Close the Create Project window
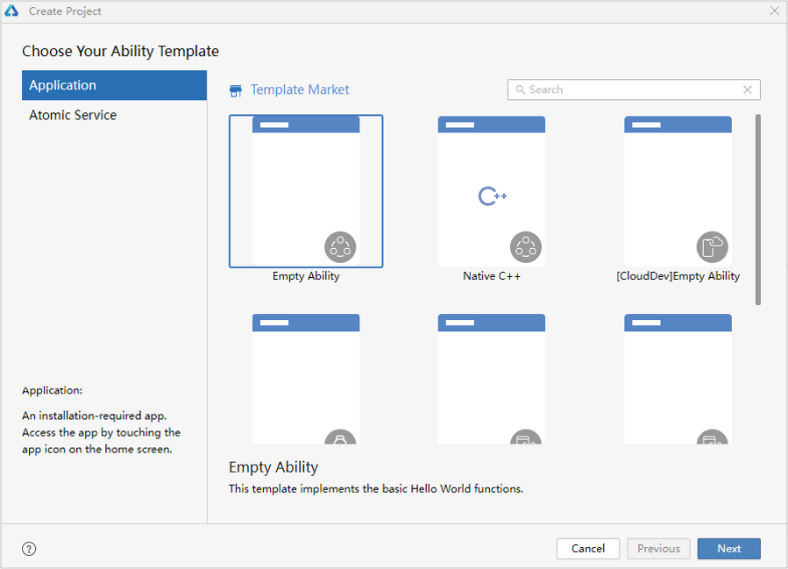Image resolution: width=788 pixels, height=569 pixels. 774,11
